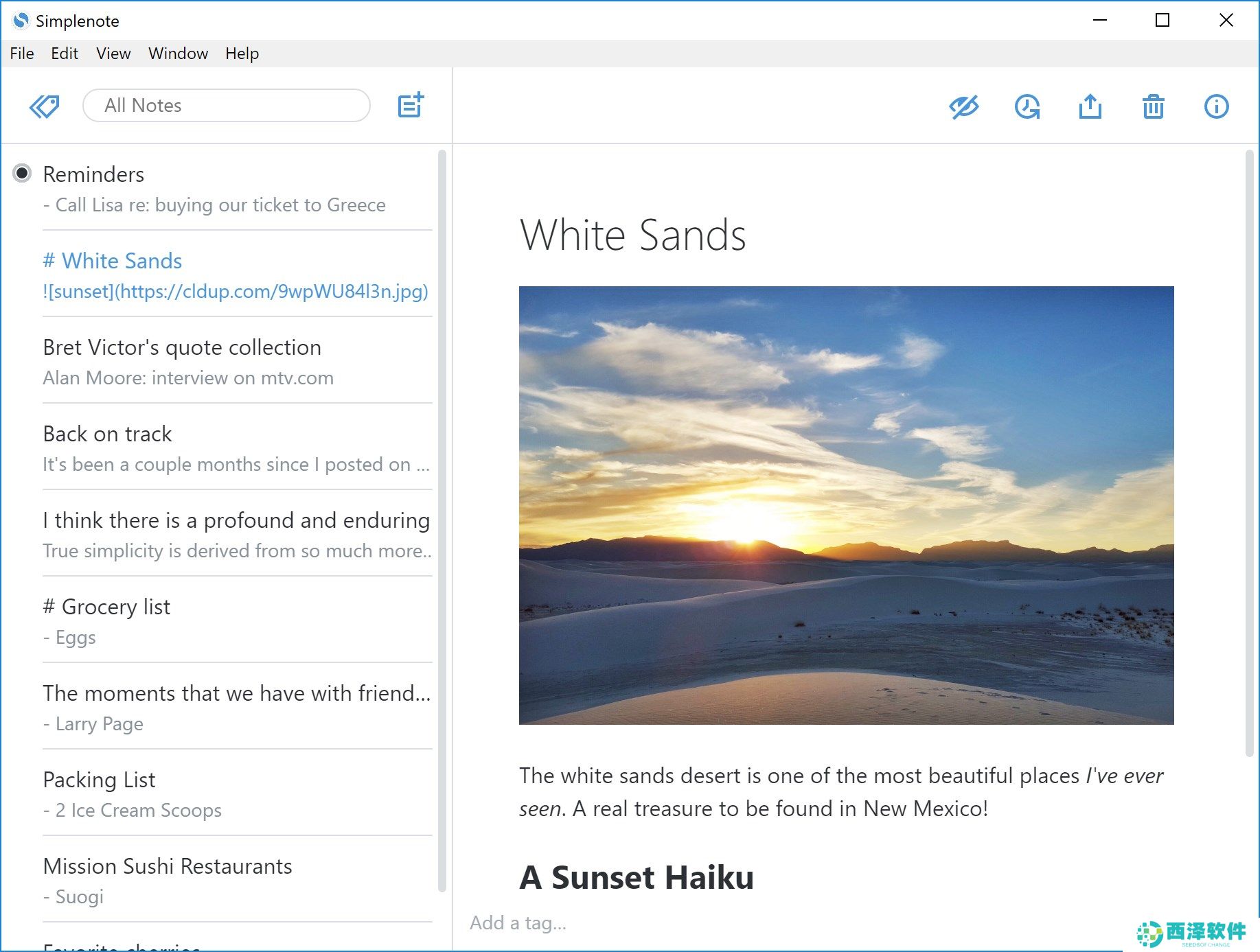Image resolution: width=1260 pixels, height=952 pixels.
Task: Open the Reminders note
Action: (238, 189)
